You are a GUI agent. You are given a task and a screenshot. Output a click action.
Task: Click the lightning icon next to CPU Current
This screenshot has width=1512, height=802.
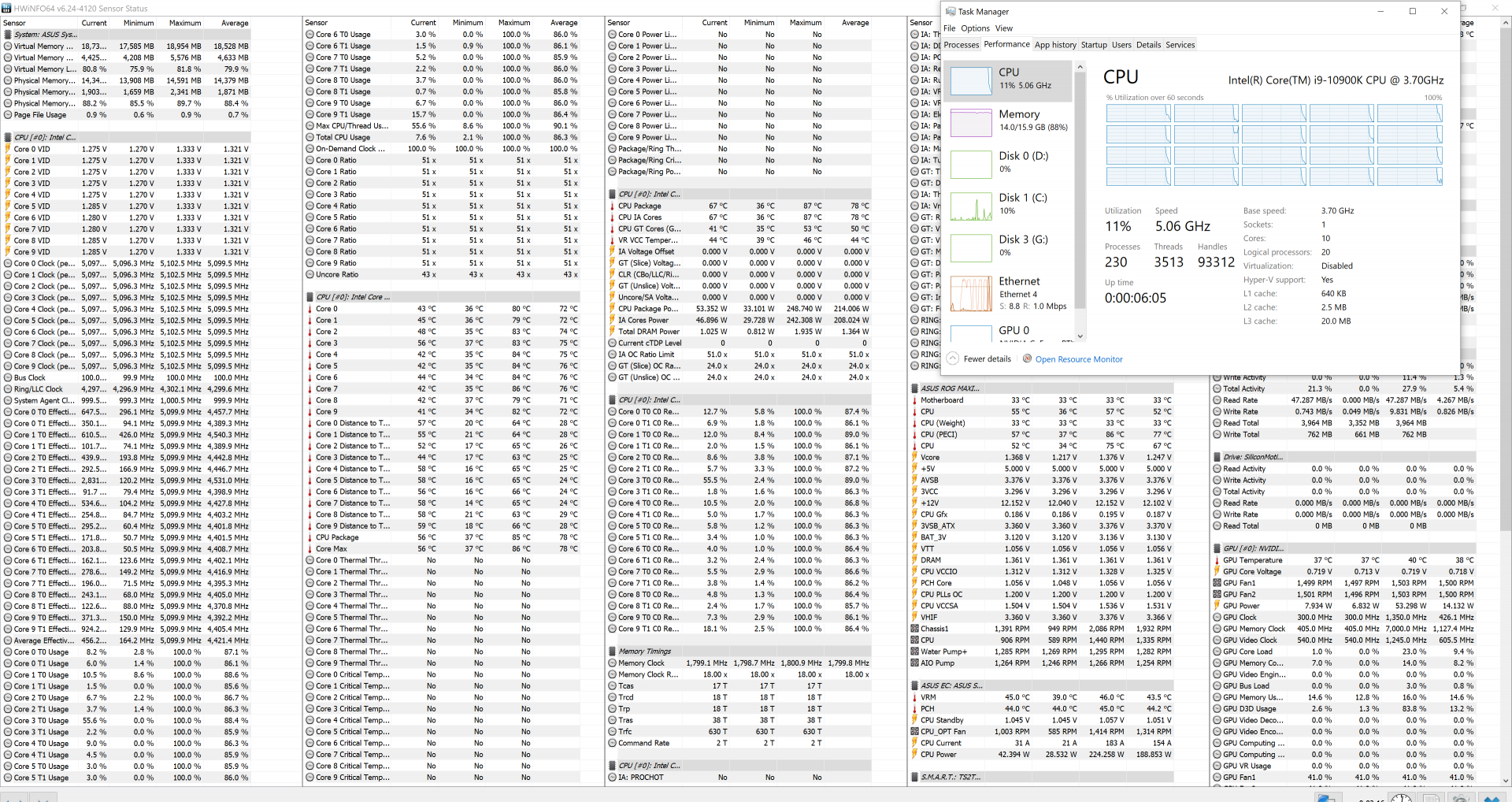point(914,743)
